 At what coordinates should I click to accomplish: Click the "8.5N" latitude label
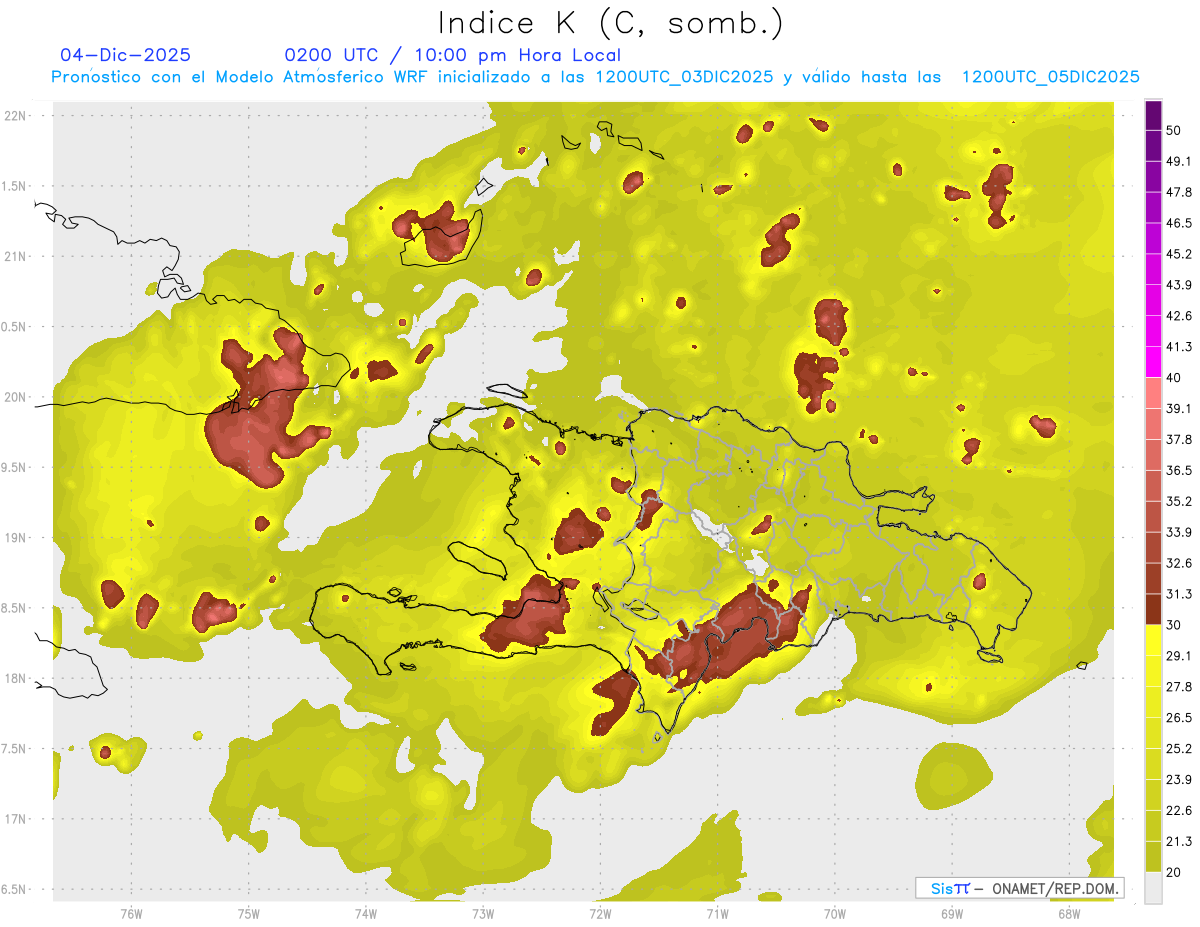click(15, 608)
